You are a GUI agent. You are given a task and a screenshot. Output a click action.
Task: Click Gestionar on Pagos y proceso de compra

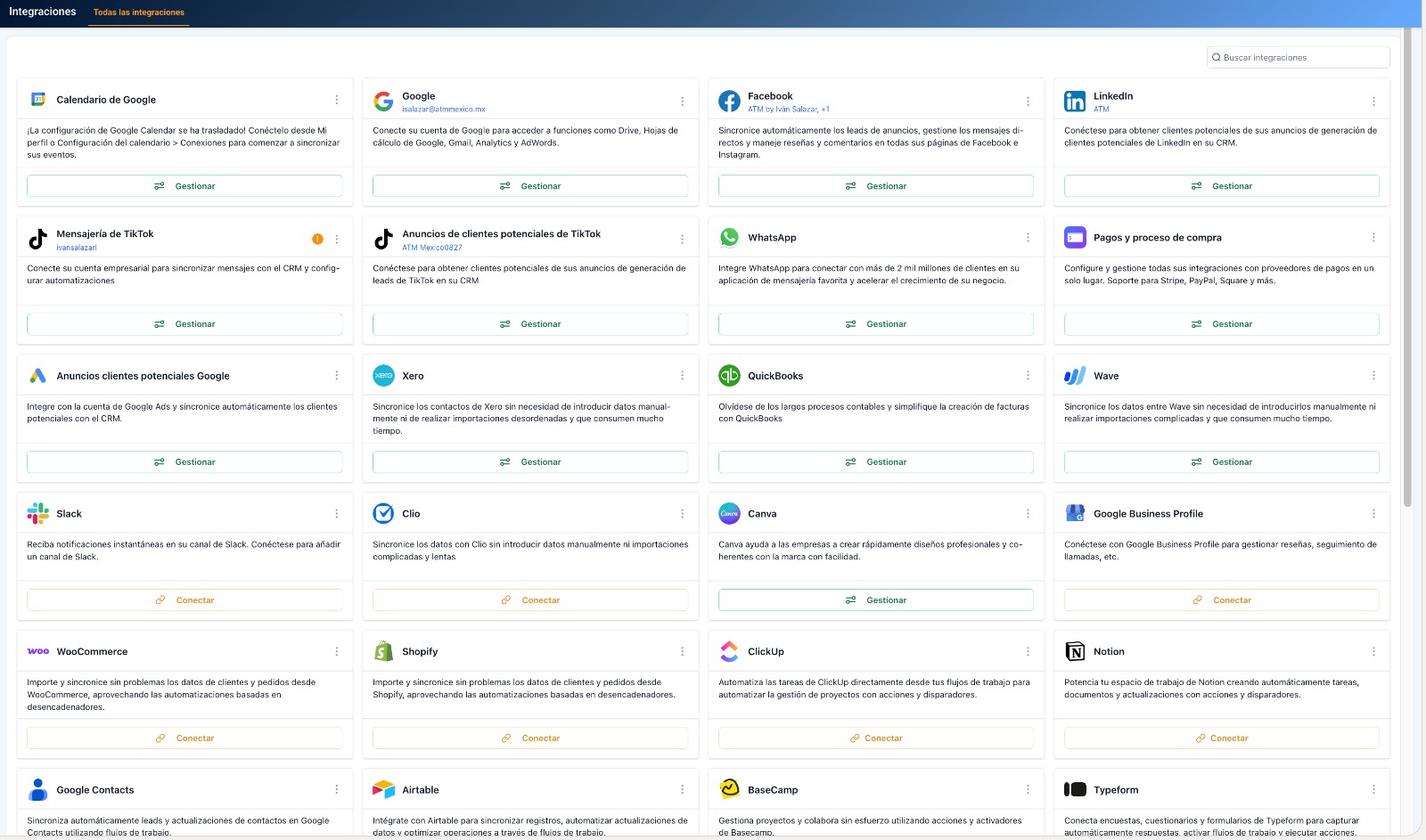(1222, 324)
